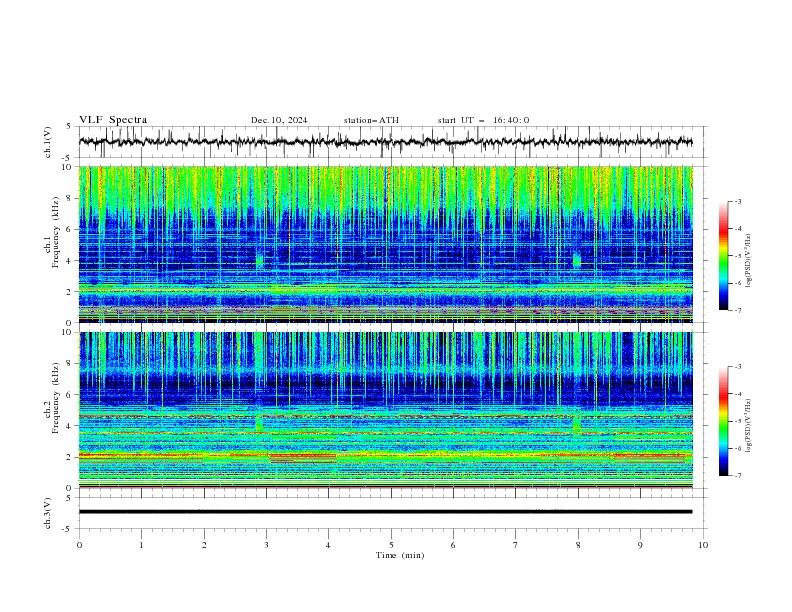
Task: Click inside the ch.1 spectrogram panel
Action: (x=385, y=244)
